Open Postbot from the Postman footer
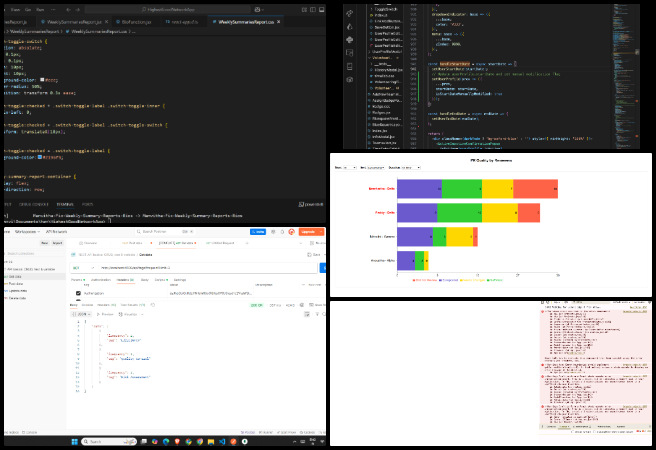 pos(248,432)
